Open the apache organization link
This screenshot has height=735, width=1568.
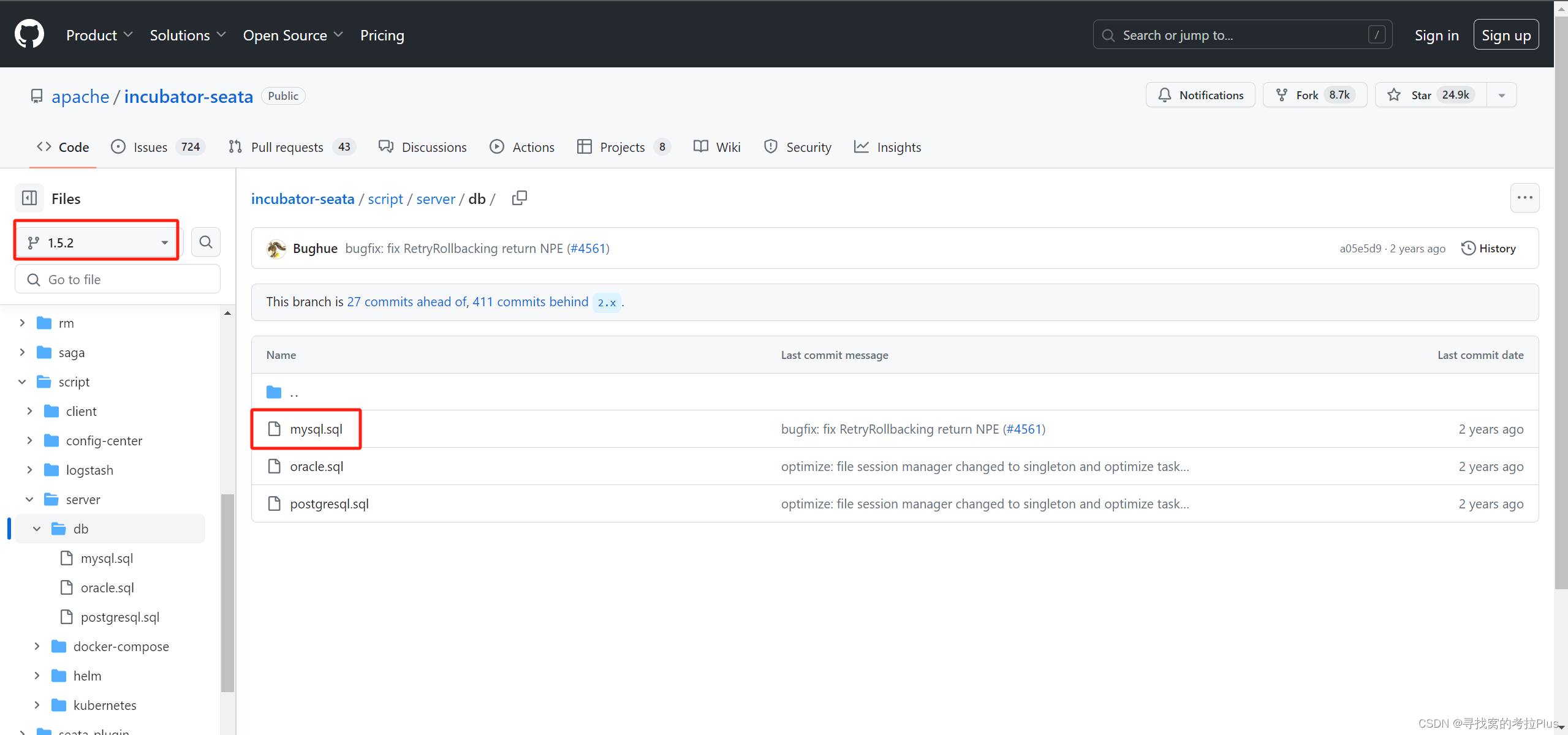(80, 96)
